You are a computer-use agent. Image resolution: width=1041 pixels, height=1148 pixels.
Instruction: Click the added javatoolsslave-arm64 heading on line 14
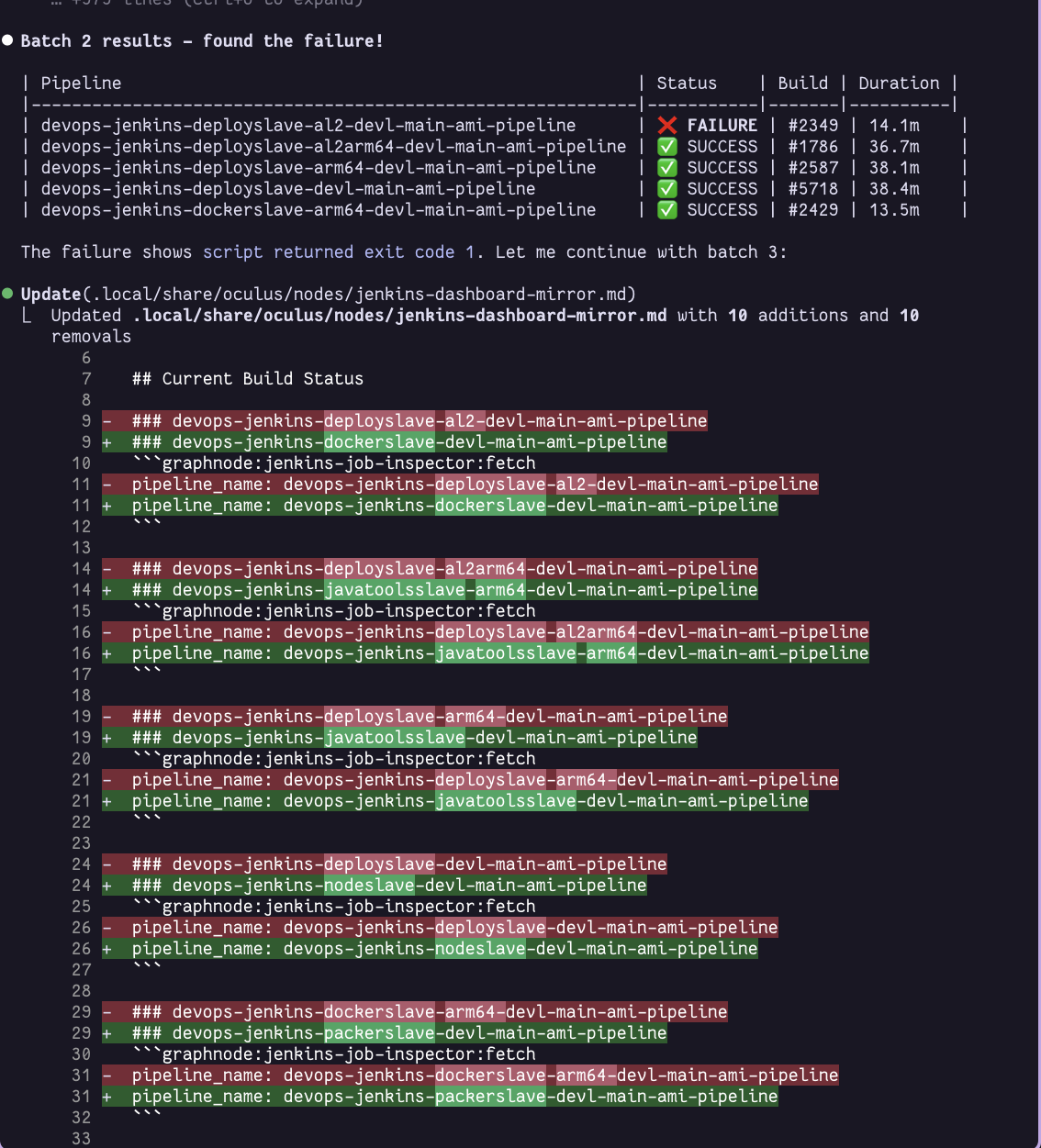(445, 590)
